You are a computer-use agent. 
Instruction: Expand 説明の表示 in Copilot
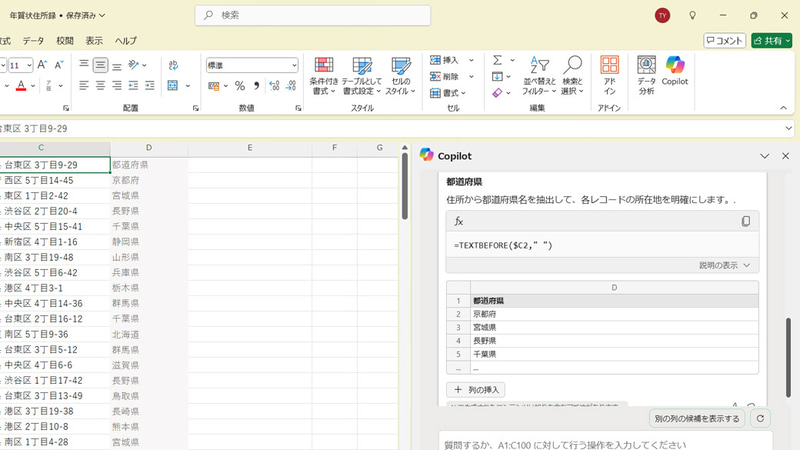pyautogui.click(x=724, y=265)
